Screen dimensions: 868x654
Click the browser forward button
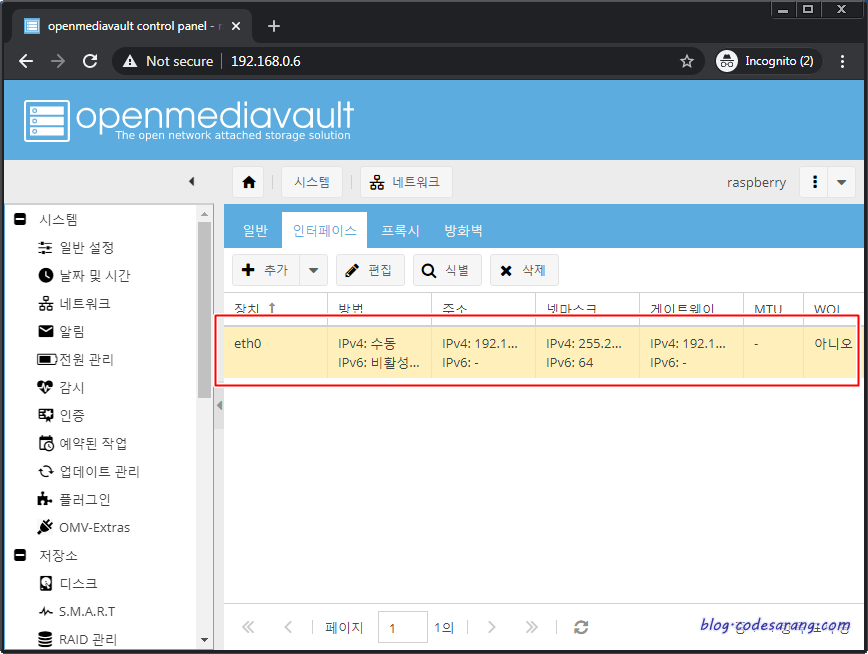[58, 61]
